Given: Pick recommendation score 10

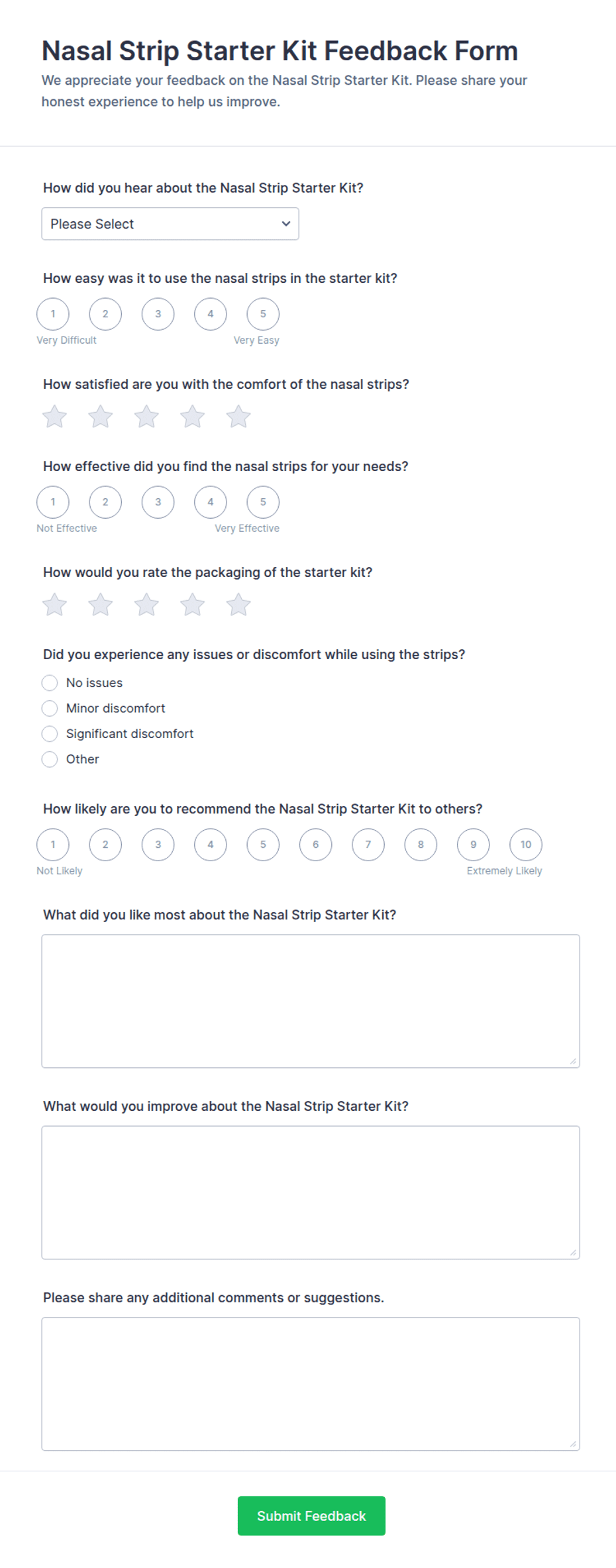Looking at the screenshot, I should (x=526, y=845).
